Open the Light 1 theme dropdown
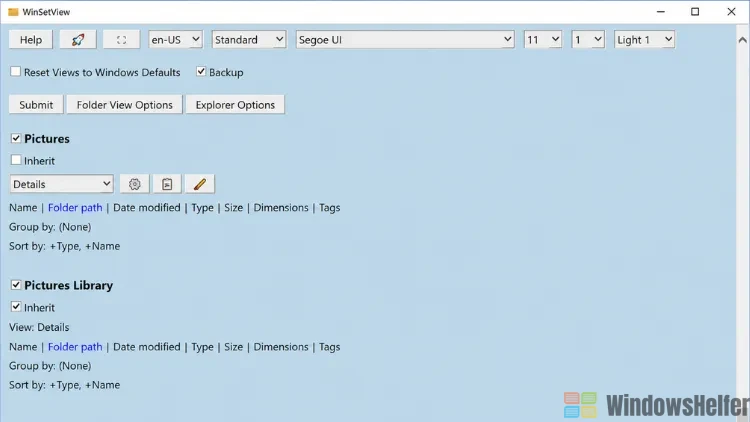The height and width of the screenshot is (422, 750). pos(644,40)
